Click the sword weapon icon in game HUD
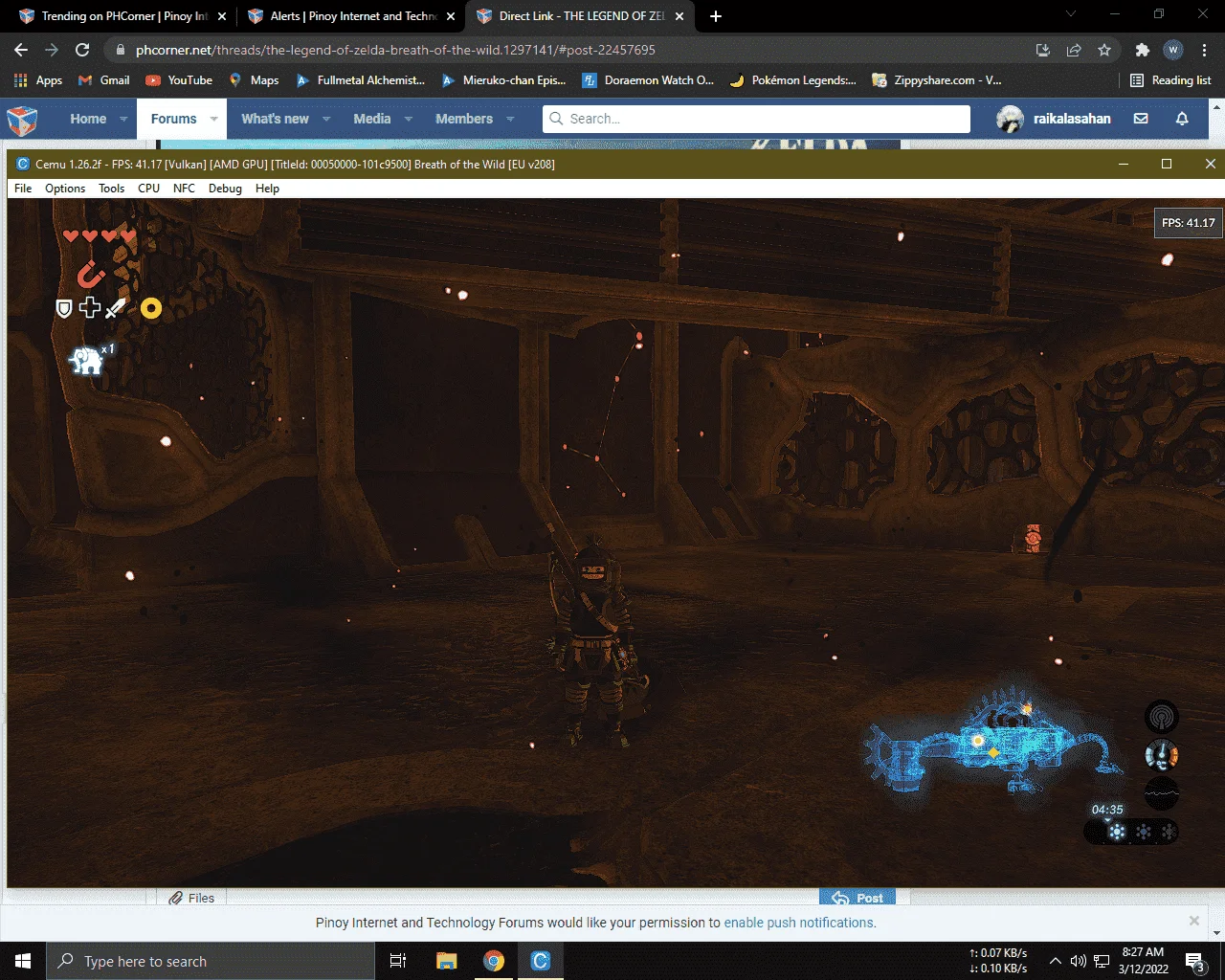Image resolution: width=1225 pixels, height=980 pixels. point(115,308)
